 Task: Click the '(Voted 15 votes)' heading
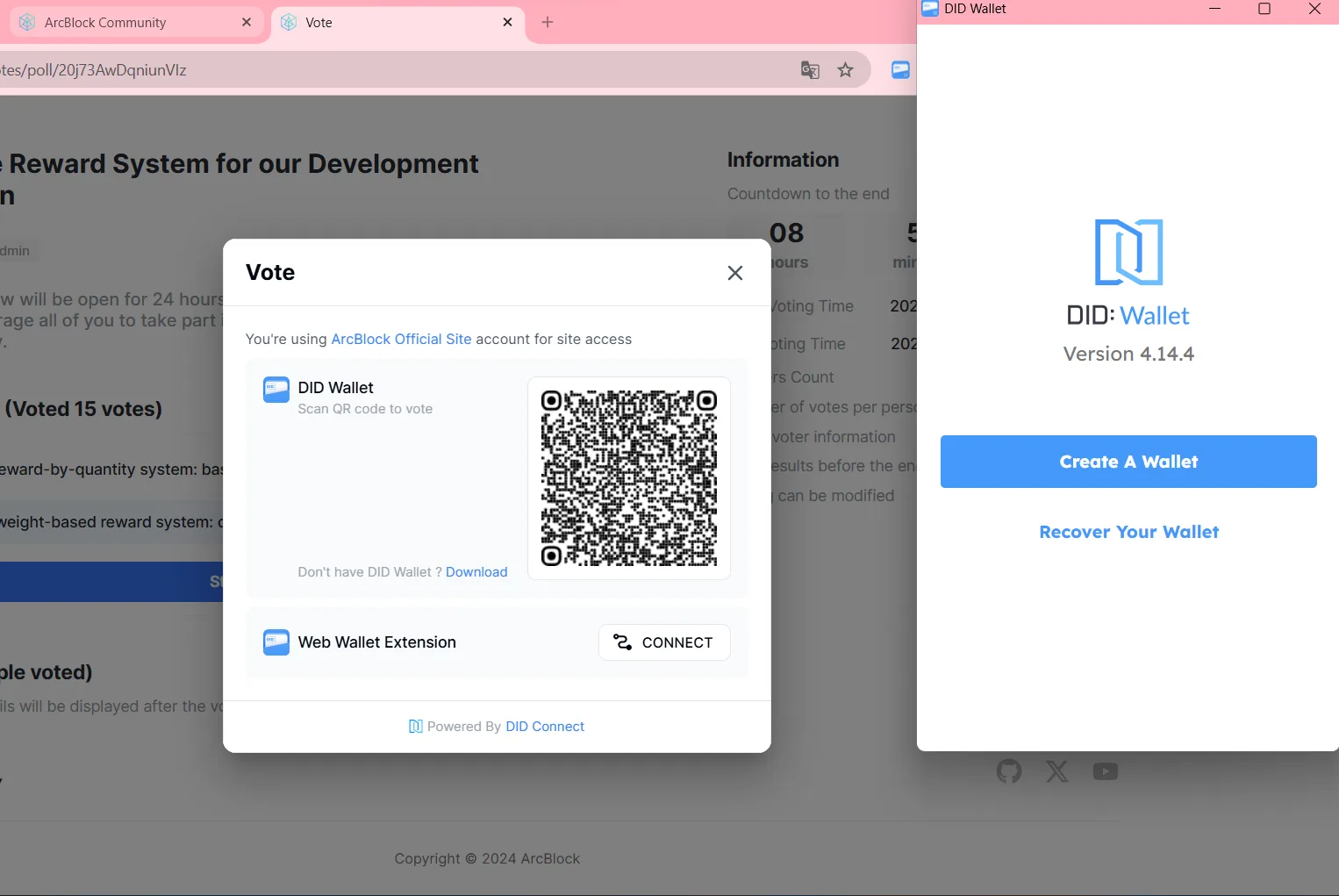click(83, 409)
